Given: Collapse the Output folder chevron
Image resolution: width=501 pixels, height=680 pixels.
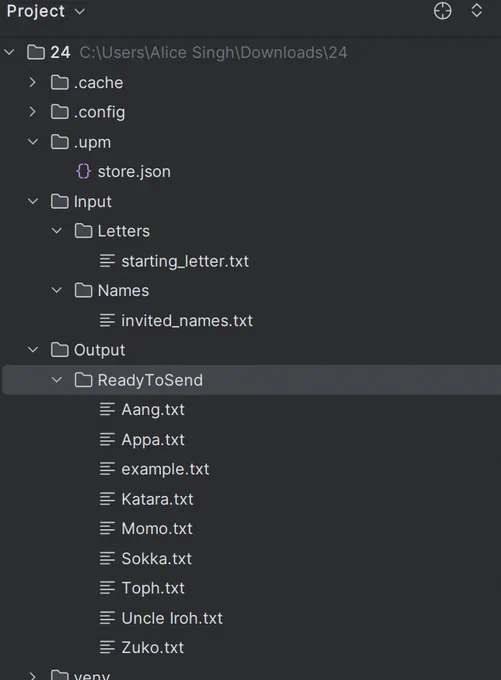Looking at the screenshot, I should (33, 350).
